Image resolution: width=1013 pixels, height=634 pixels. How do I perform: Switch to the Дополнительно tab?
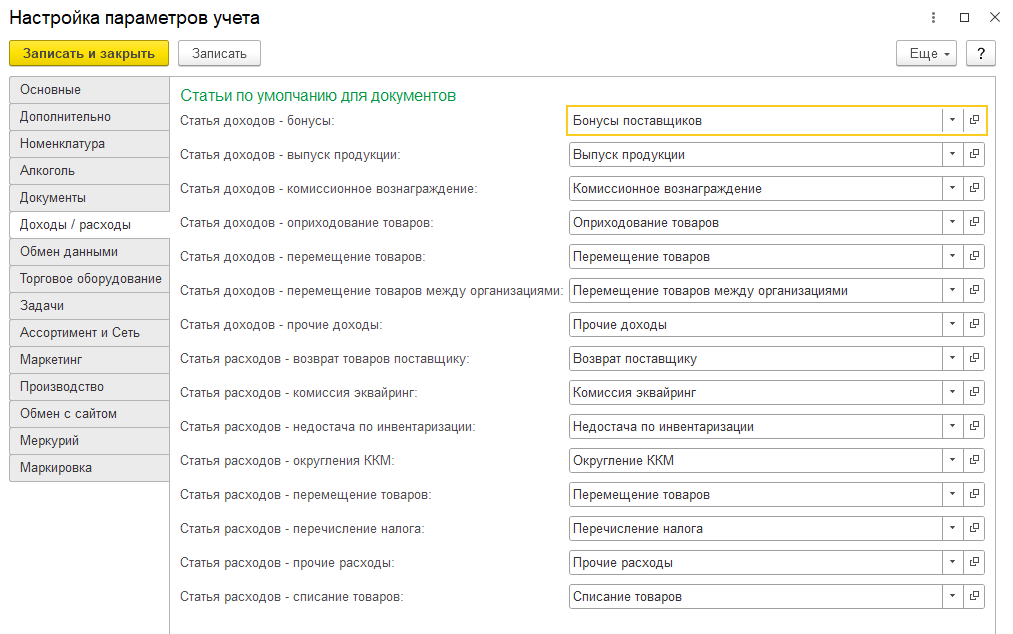click(89, 117)
